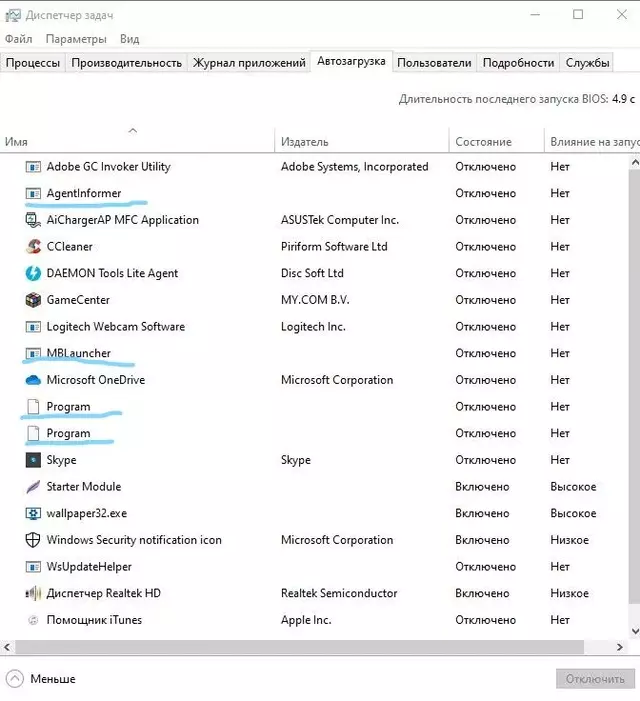The image size is (640, 701).
Task: Sort by the Влияние на запуск column
Action: pos(592,142)
